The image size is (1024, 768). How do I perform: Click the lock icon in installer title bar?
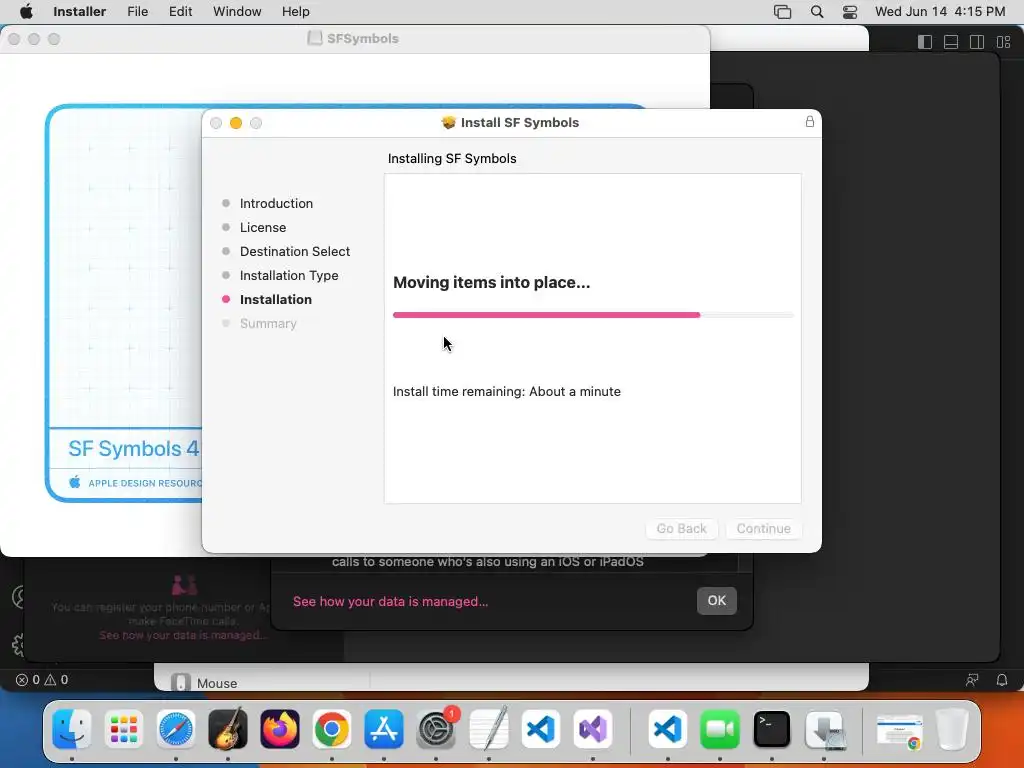click(x=809, y=121)
